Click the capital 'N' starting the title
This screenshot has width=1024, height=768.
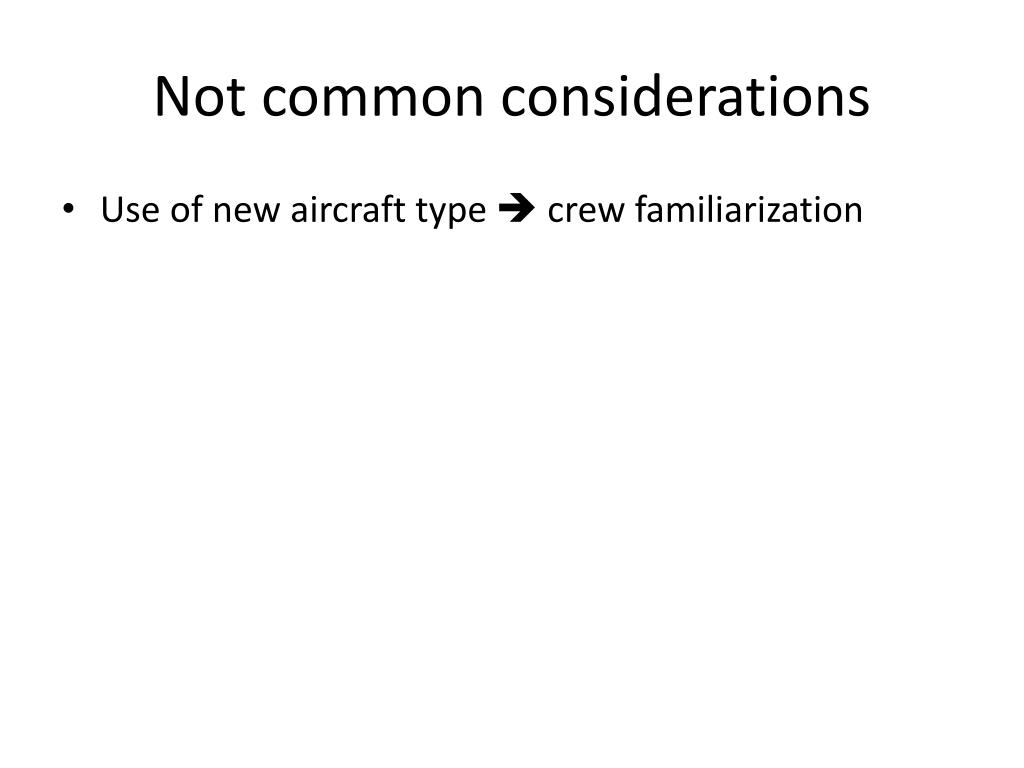point(174,97)
